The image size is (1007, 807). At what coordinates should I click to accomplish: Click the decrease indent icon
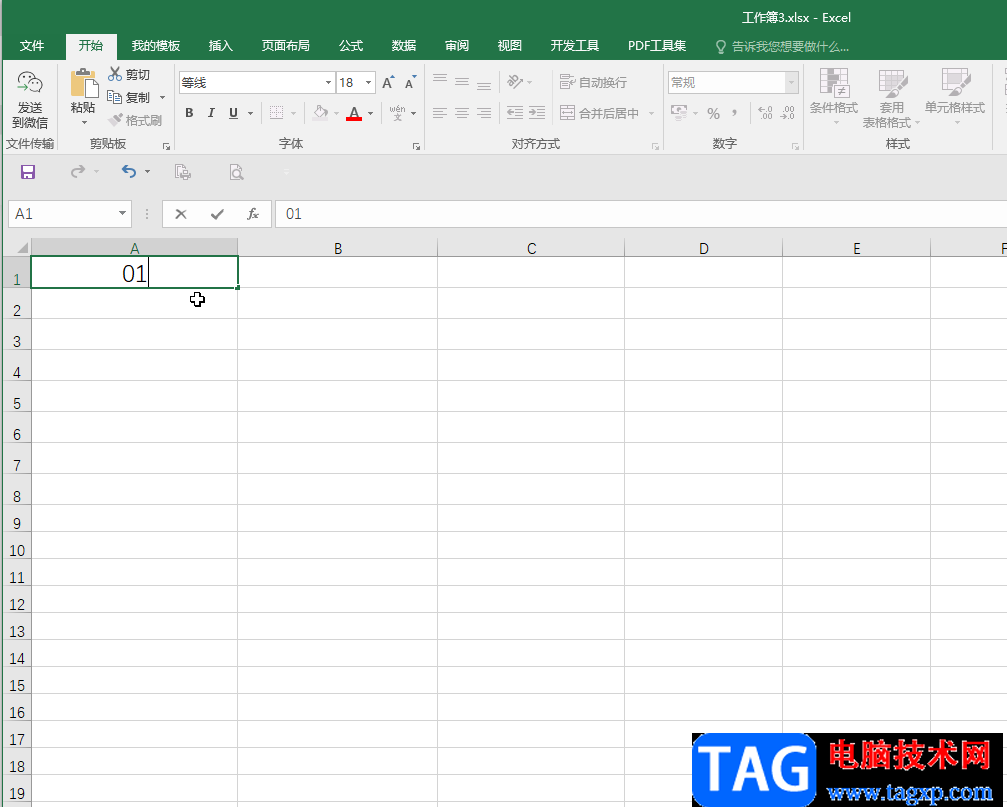(x=515, y=113)
